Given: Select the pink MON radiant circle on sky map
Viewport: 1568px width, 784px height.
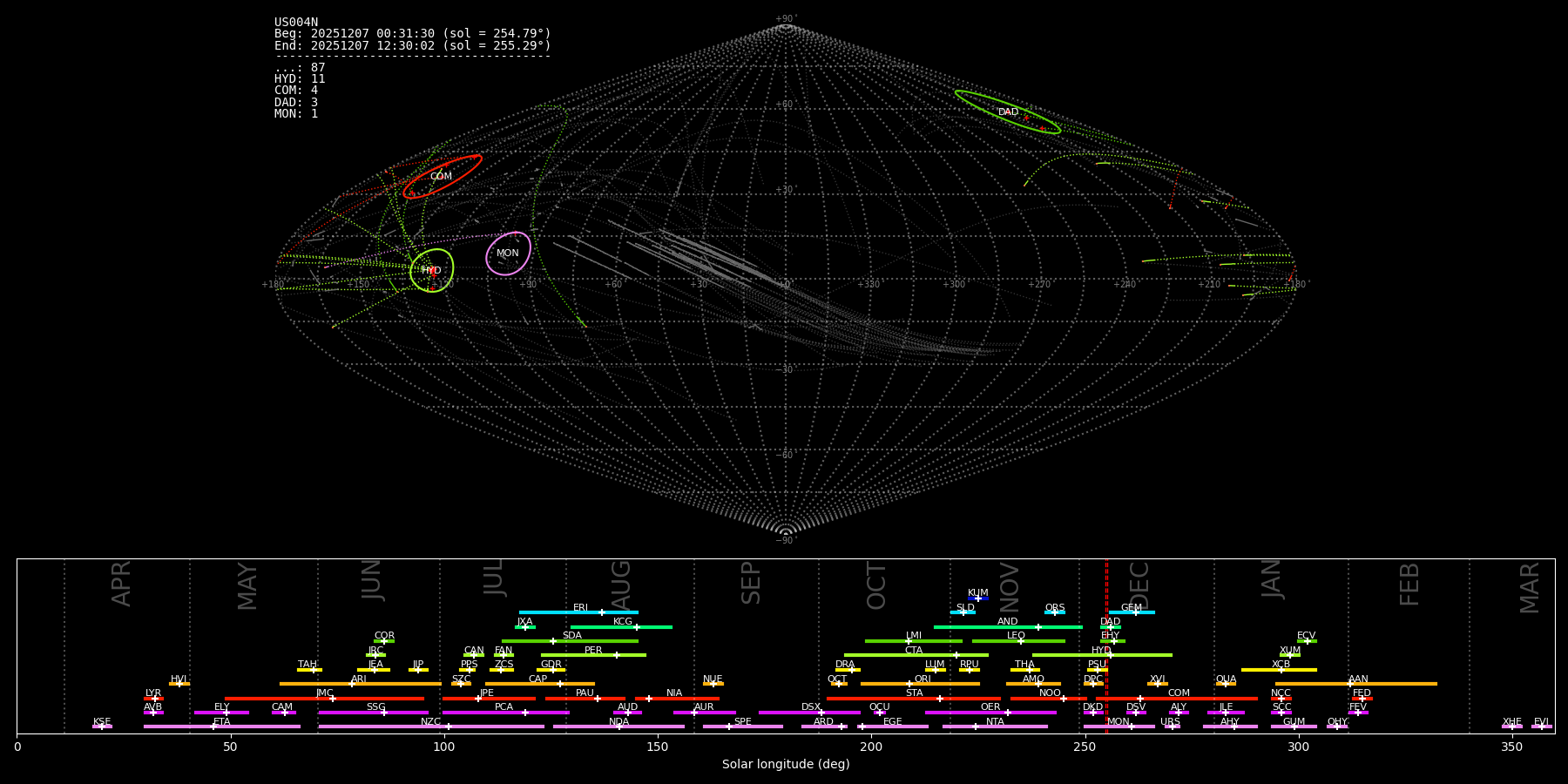Looking at the screenshot, I should pos(509,253).
